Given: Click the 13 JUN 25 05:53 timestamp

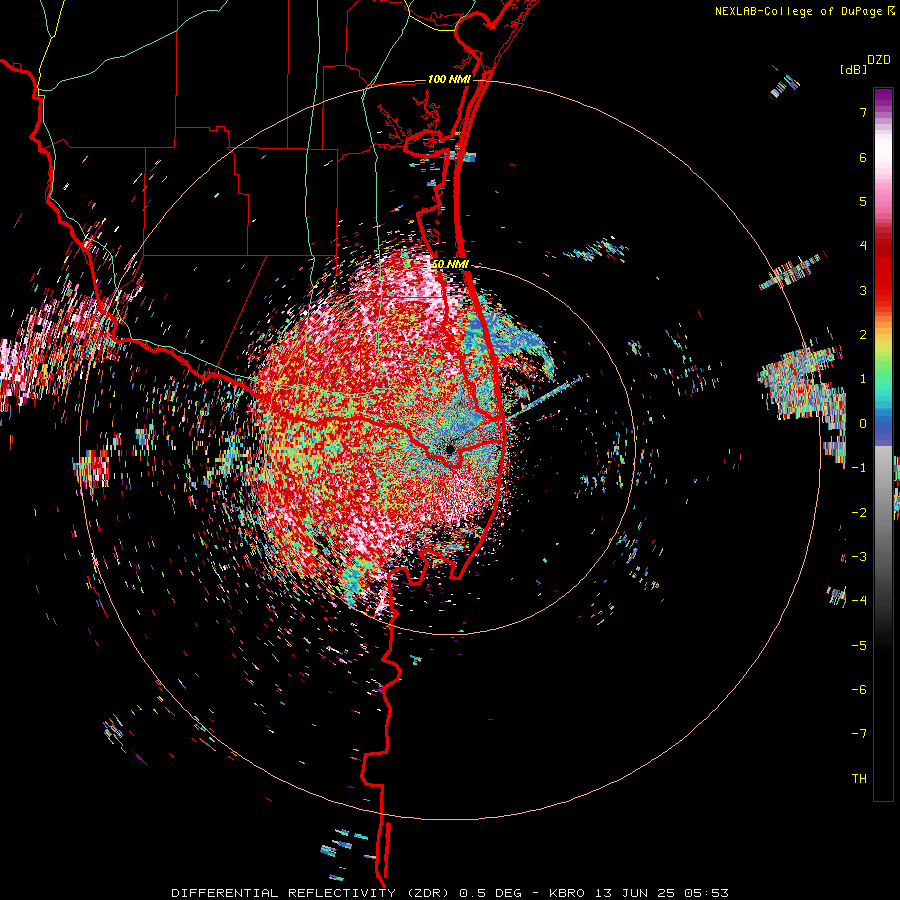Looking at the screenshot, I should click(x=660, y=893).
